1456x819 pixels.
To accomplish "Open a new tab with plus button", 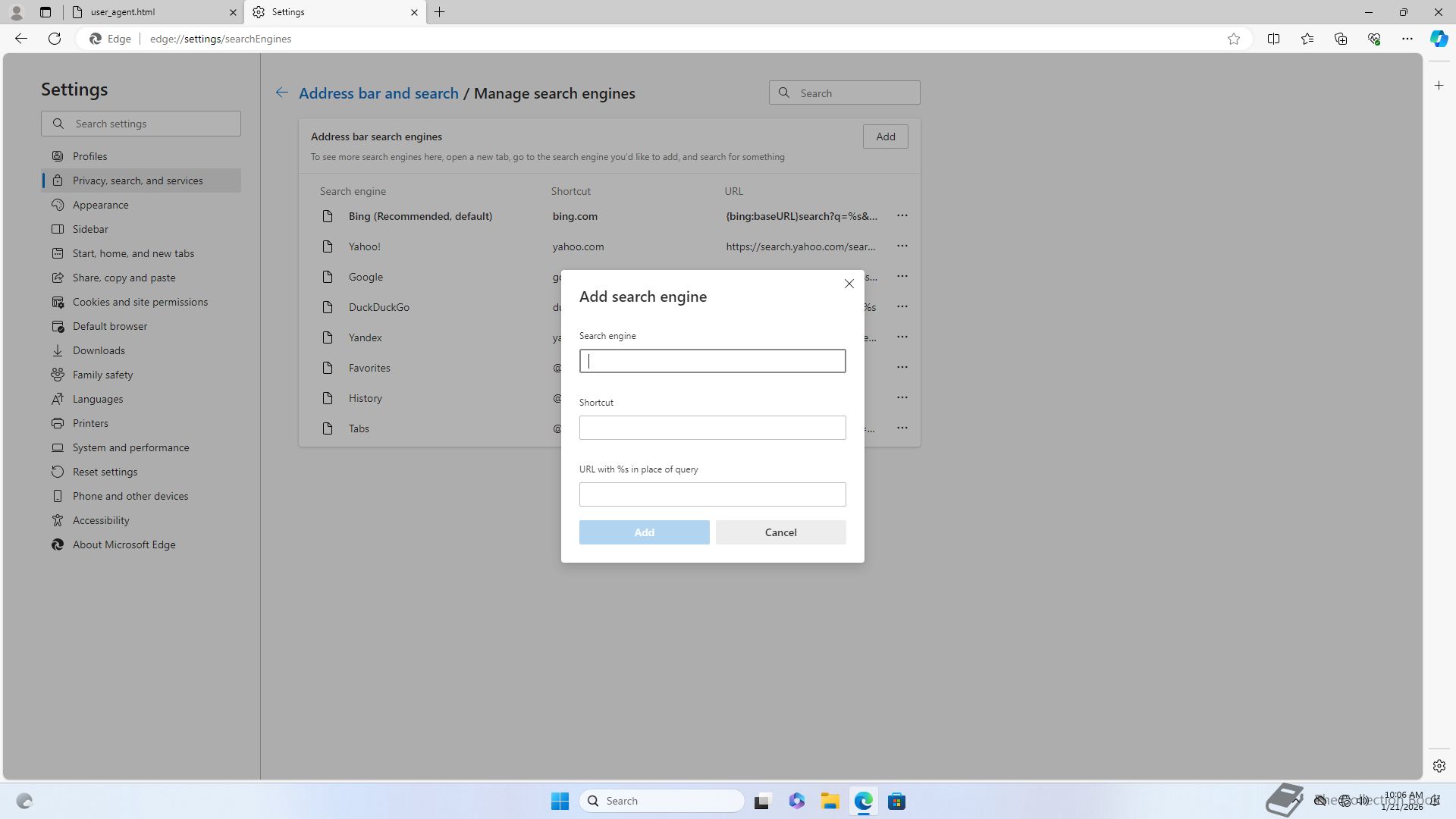I will coord(440,12).
